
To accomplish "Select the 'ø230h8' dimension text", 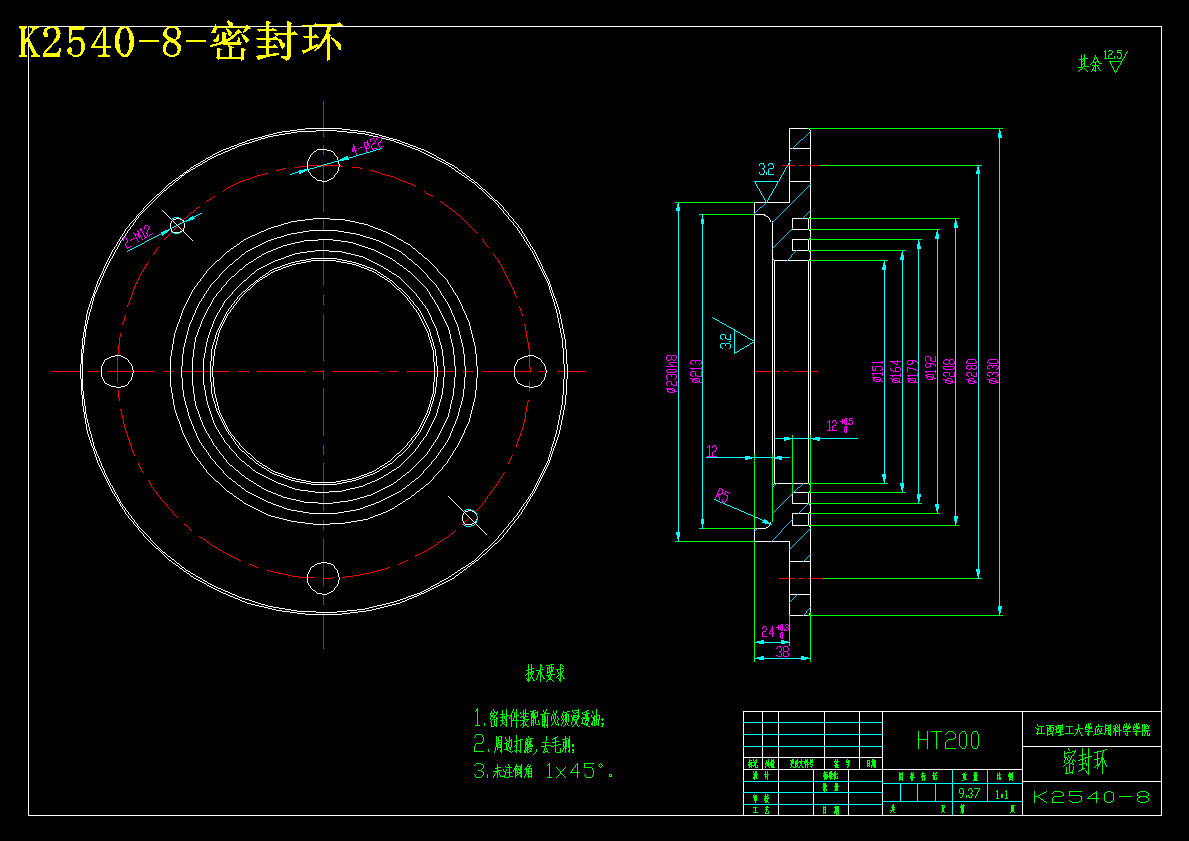I will pos(671,373).
